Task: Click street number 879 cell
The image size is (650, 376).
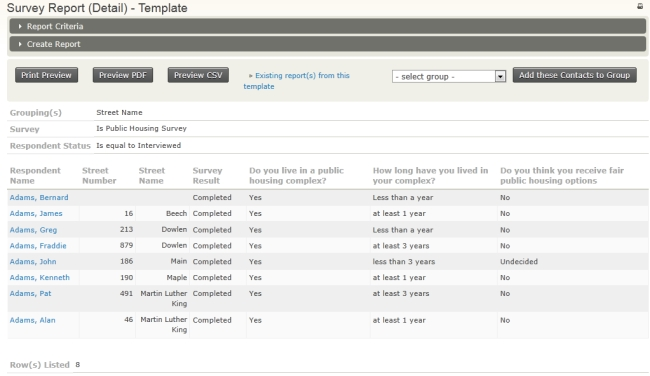Action: click(126, 245)
